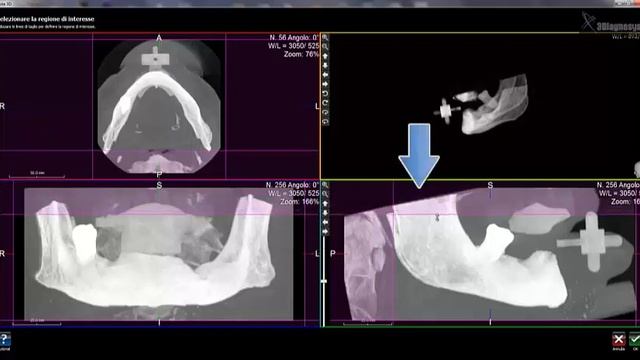
Task: Open the Tutorial help question-mark icon
Action: pyautogui.click(x=4, y=340)
